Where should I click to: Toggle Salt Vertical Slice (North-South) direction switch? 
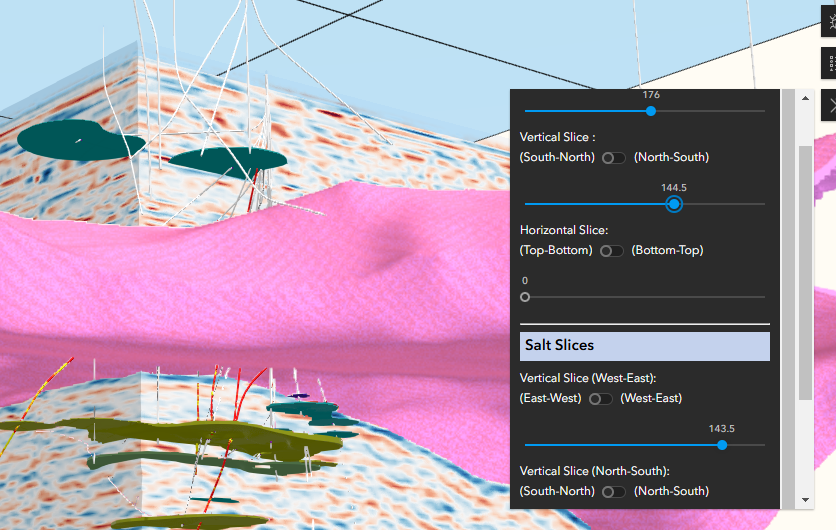pos(613,492)
